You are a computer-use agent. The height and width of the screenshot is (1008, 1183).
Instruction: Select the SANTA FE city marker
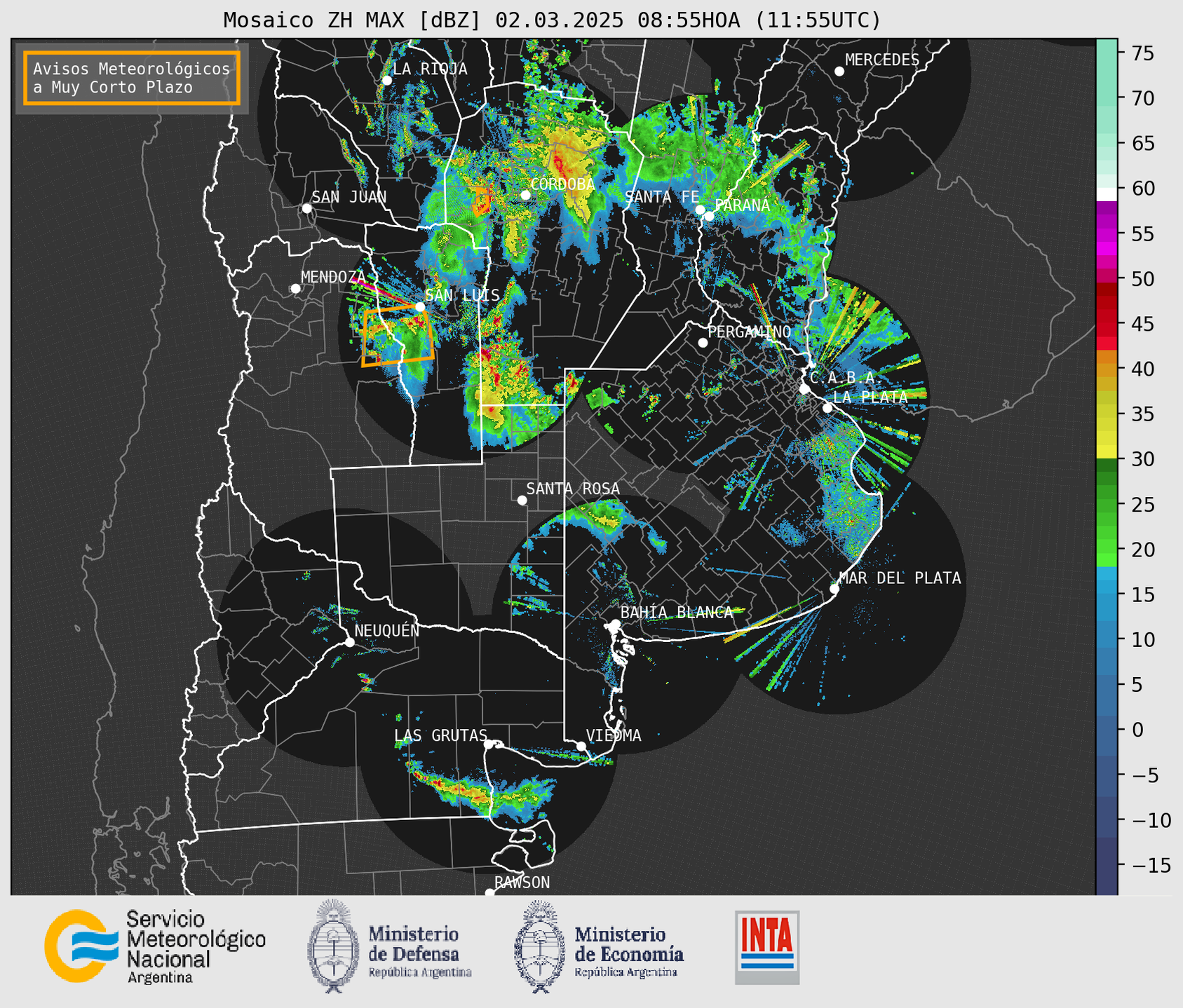click(700, 210)
